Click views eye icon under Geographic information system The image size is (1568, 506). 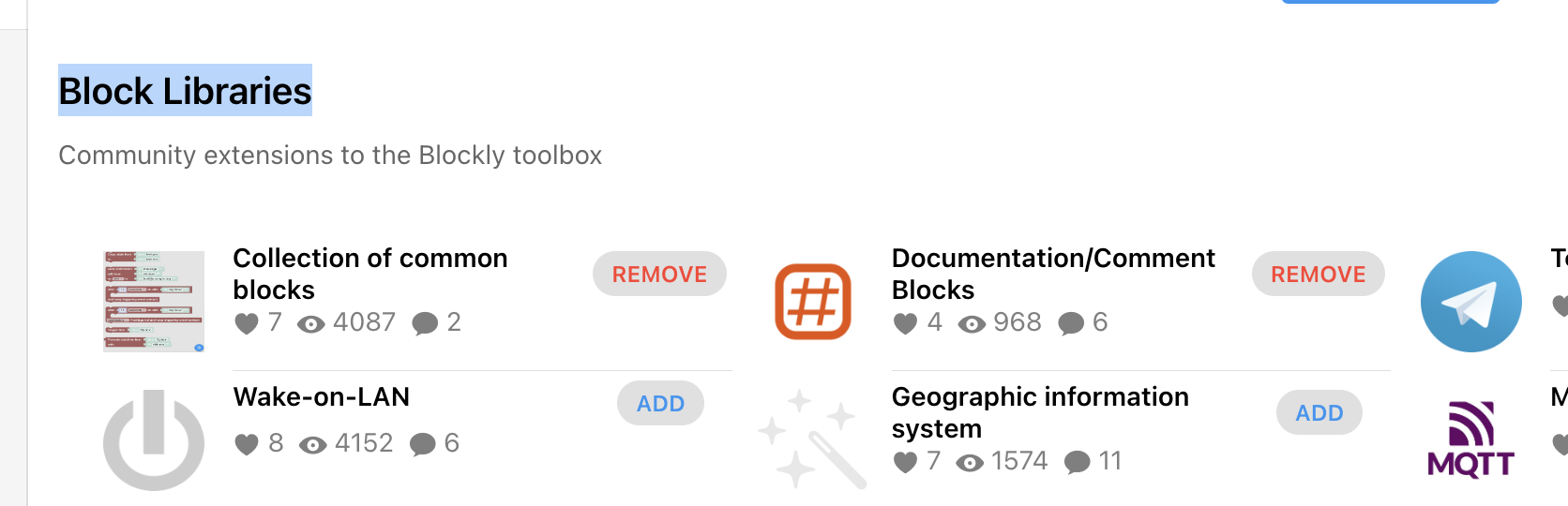[x=971, y=462]
